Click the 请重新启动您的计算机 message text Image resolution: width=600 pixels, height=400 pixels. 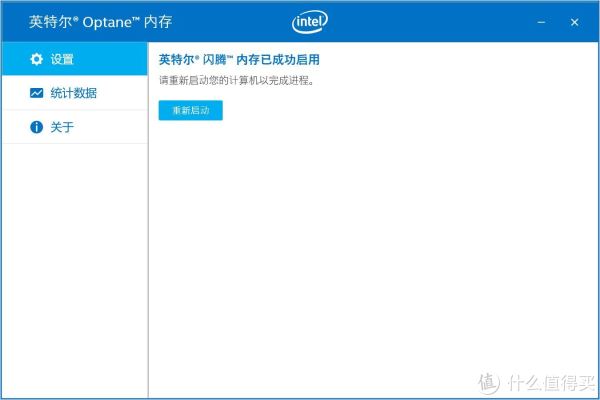tap(236, 81)
